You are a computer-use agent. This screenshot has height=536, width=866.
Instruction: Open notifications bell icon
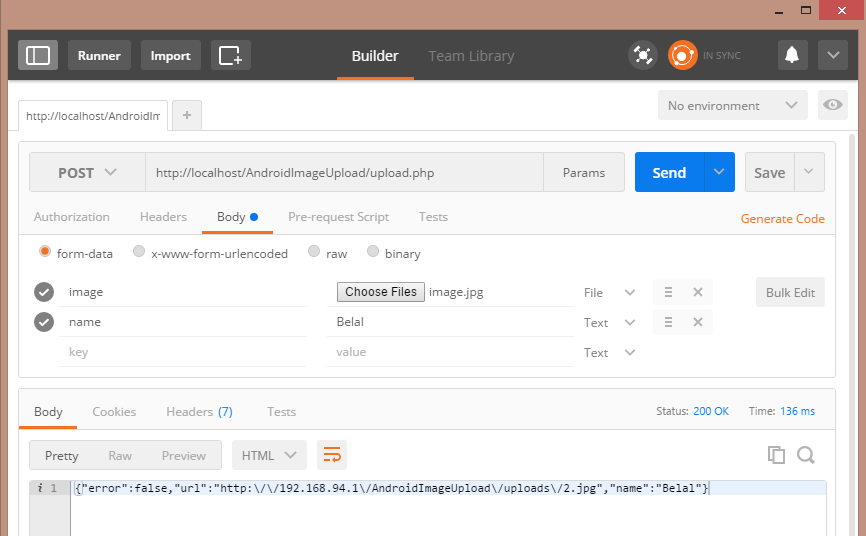[x=792, y=55]
